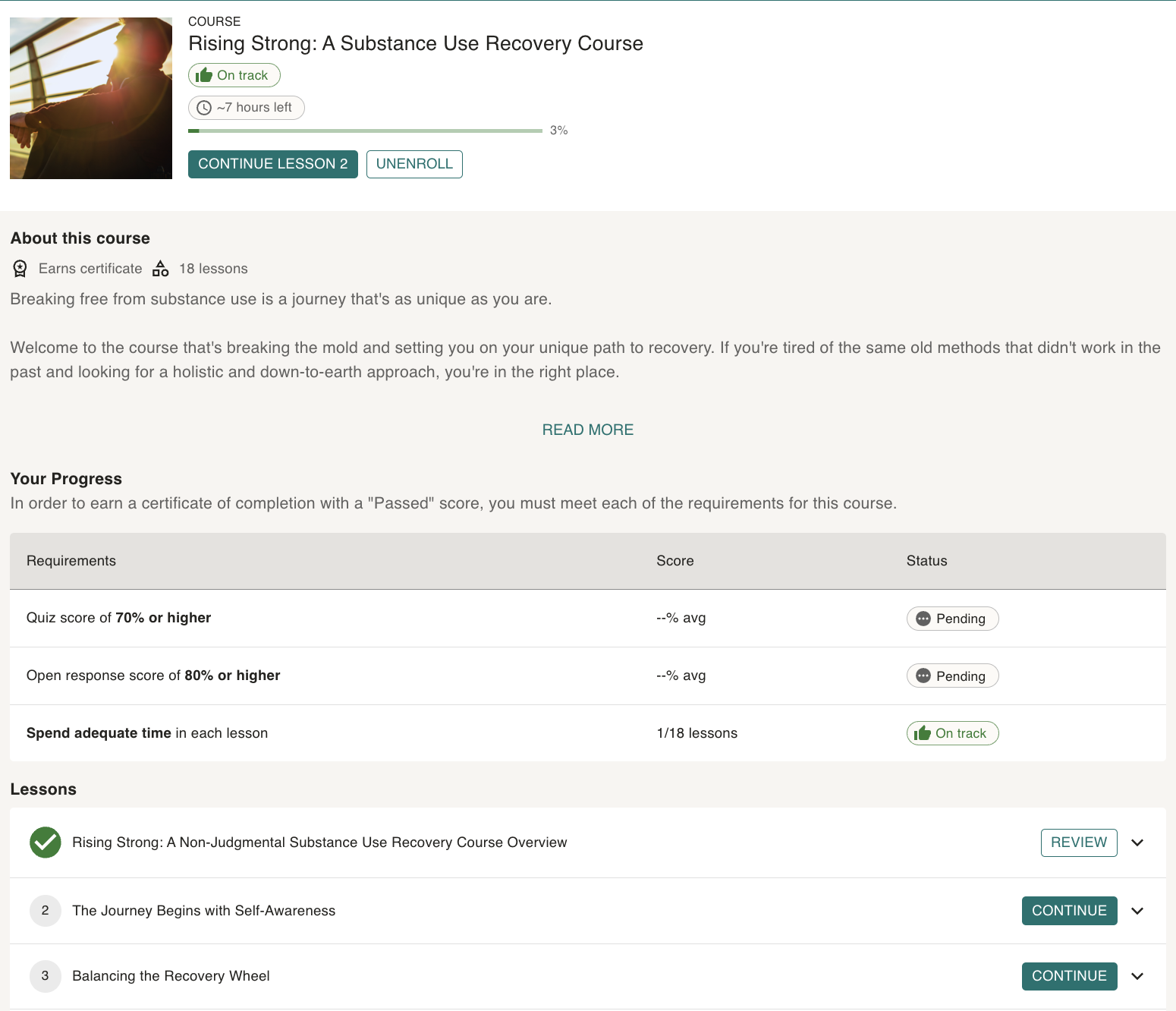Image resolution: width=1176 pixels, height=1011 pixels.
Task: Click the thumbs-up icon in the header On track badge
Action: (204, 75)
